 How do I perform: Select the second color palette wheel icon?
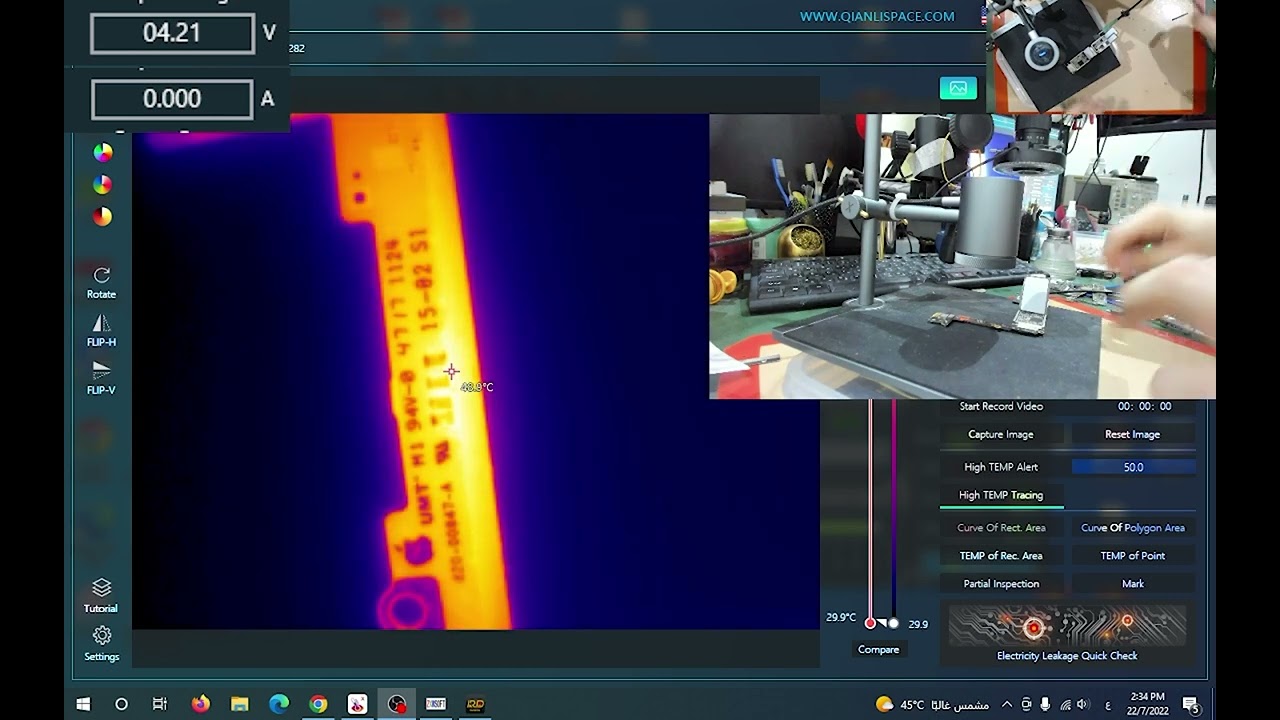[x=102, y=185]
